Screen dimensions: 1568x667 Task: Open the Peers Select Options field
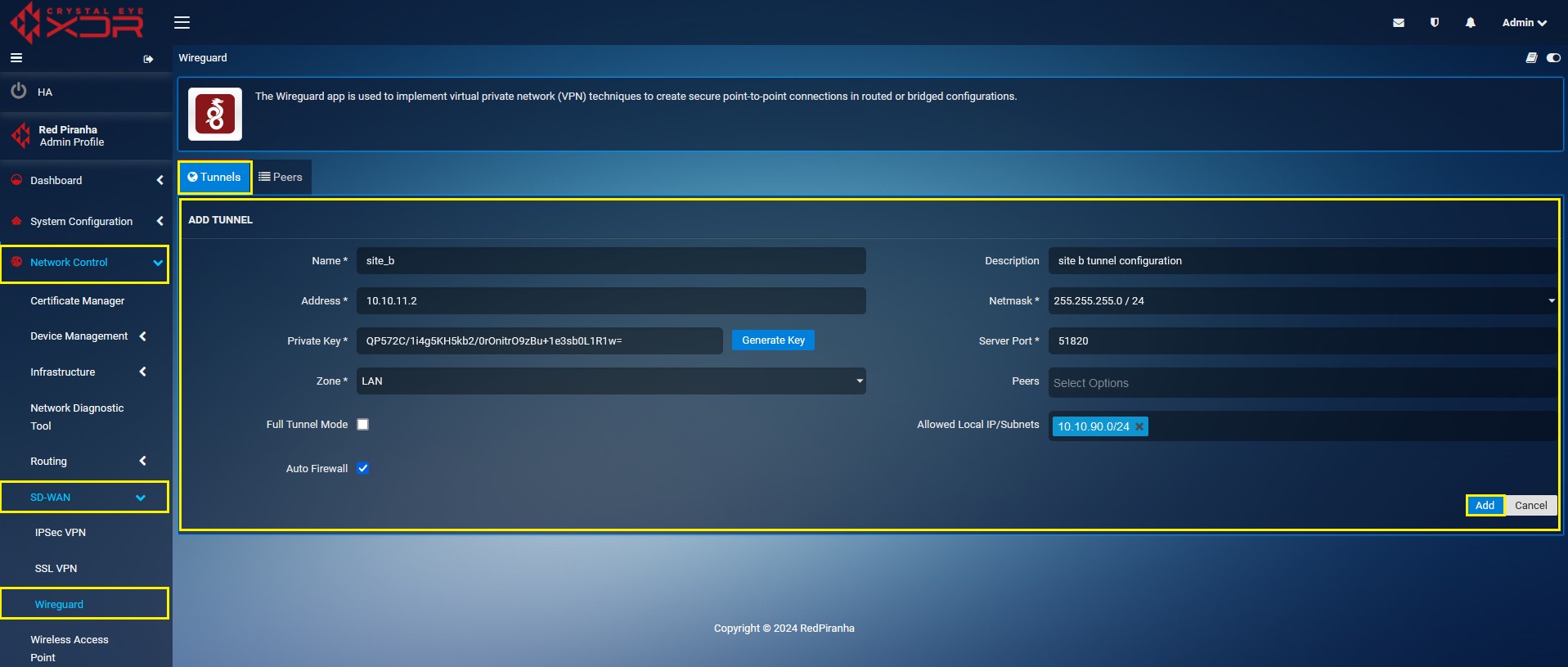[x=1303, y=383]
